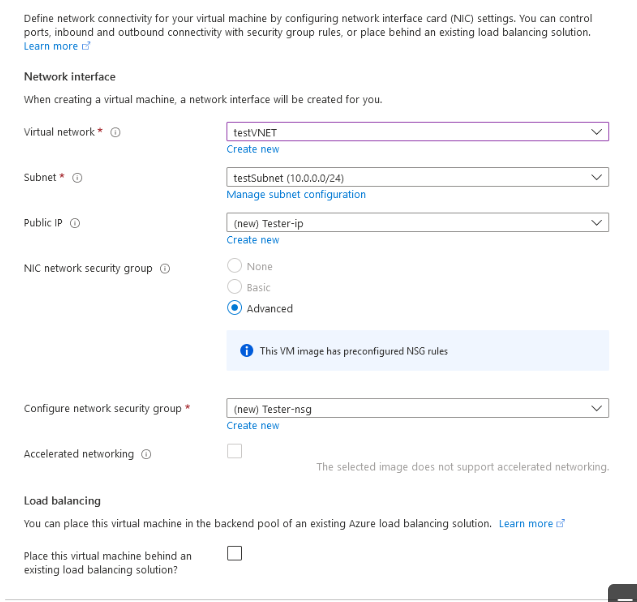Click external link icon in Load balancing section
637x602 pixels.
(x=561, y=523)
